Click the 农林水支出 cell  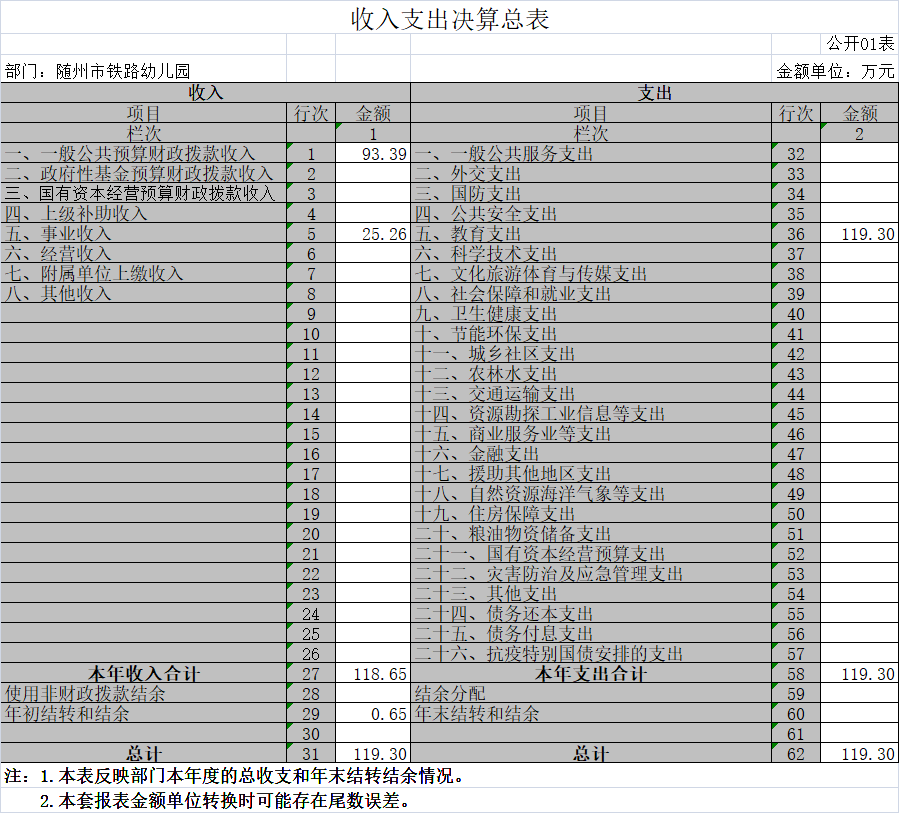pos(591,374)
